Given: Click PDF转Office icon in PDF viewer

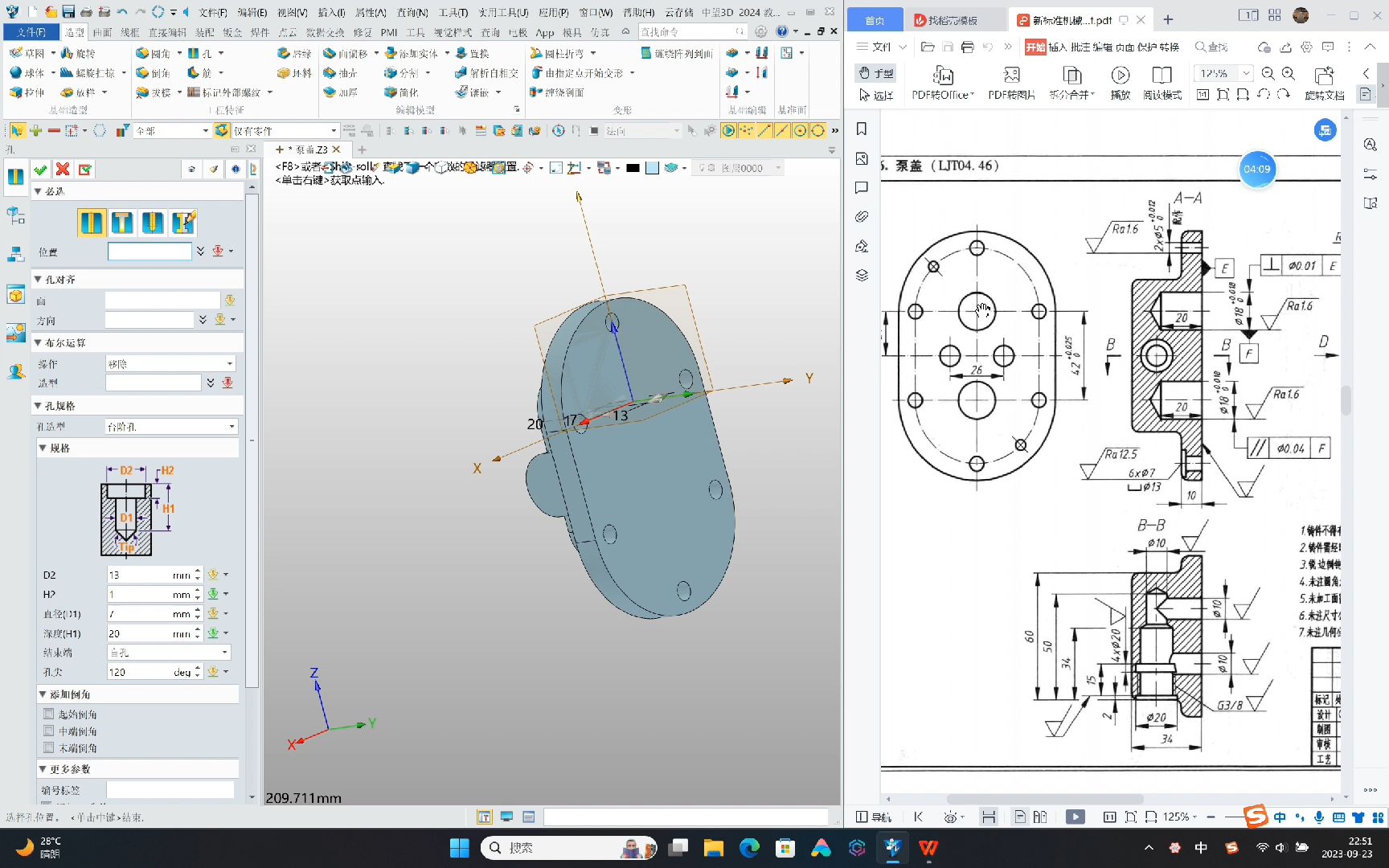Looking at the screenshot, I should pyautogui.click(x=943, y=83).
